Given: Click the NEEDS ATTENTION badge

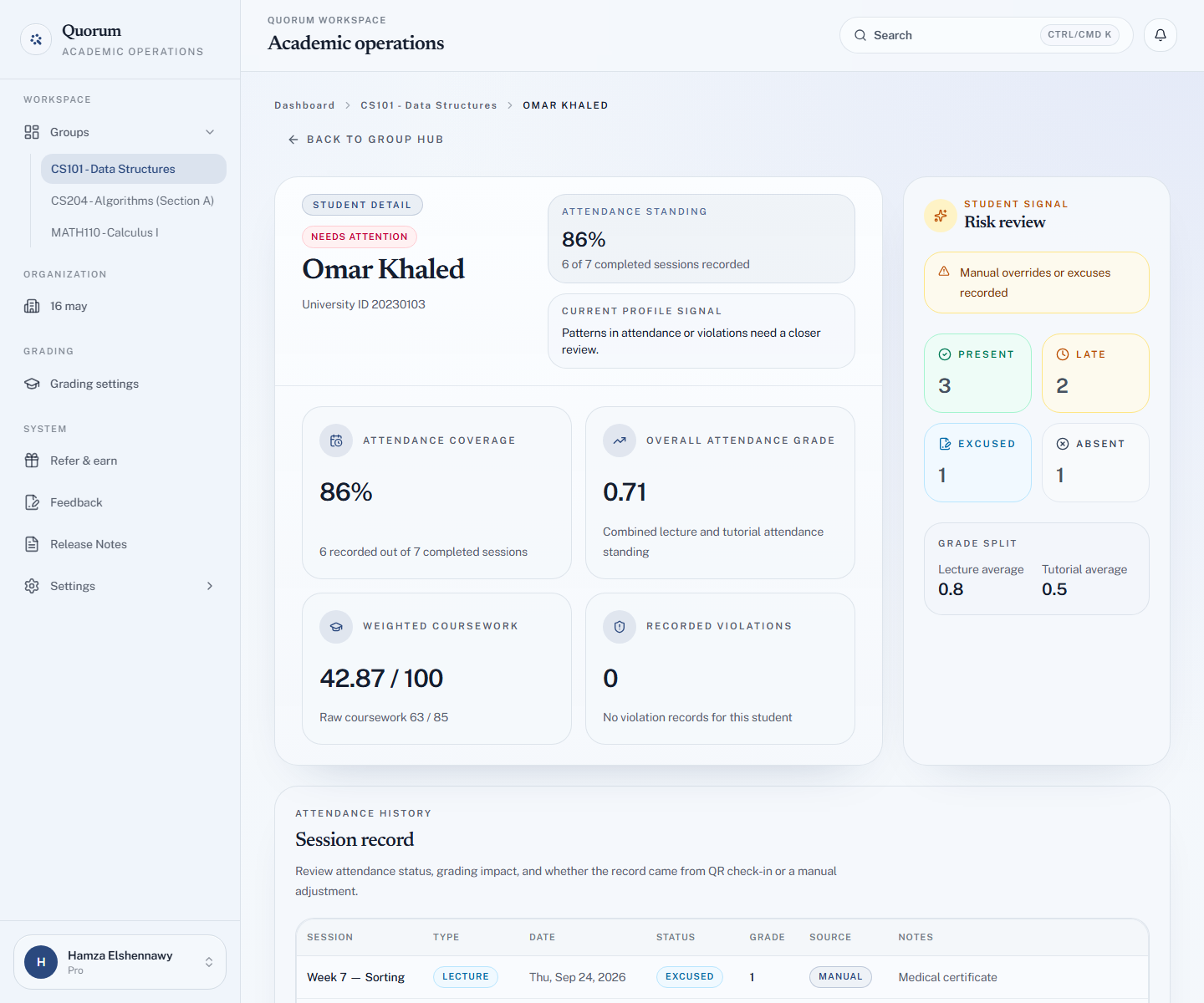Looking at the screenshot, I should coord(360,237).
